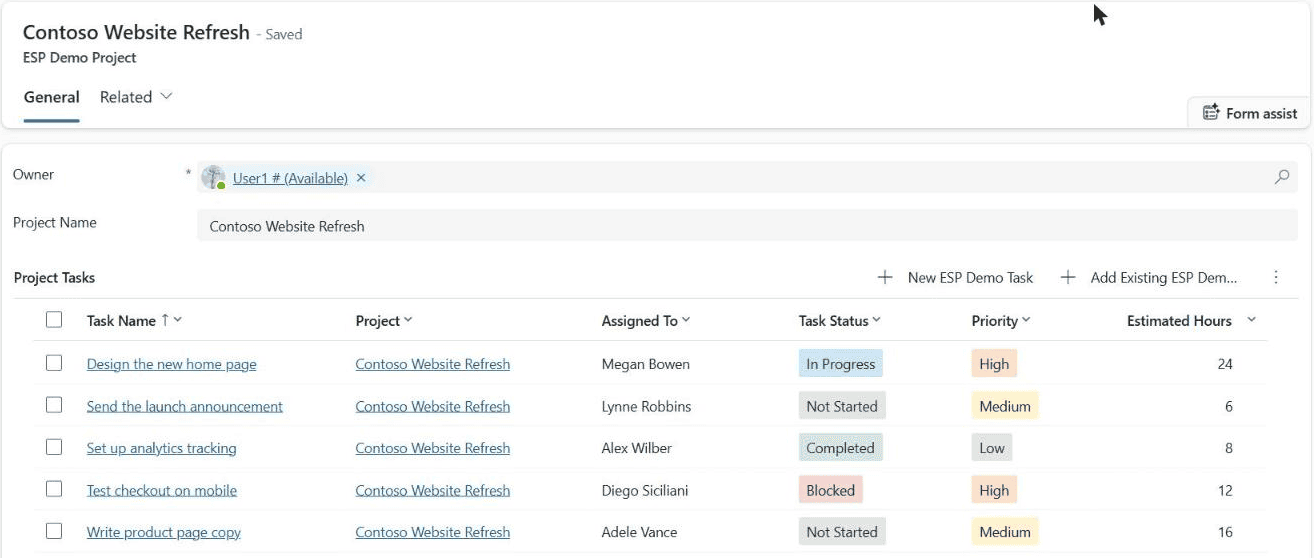Open the Related tab
This screenshot has height=558, width=1314.
(137, 97)
